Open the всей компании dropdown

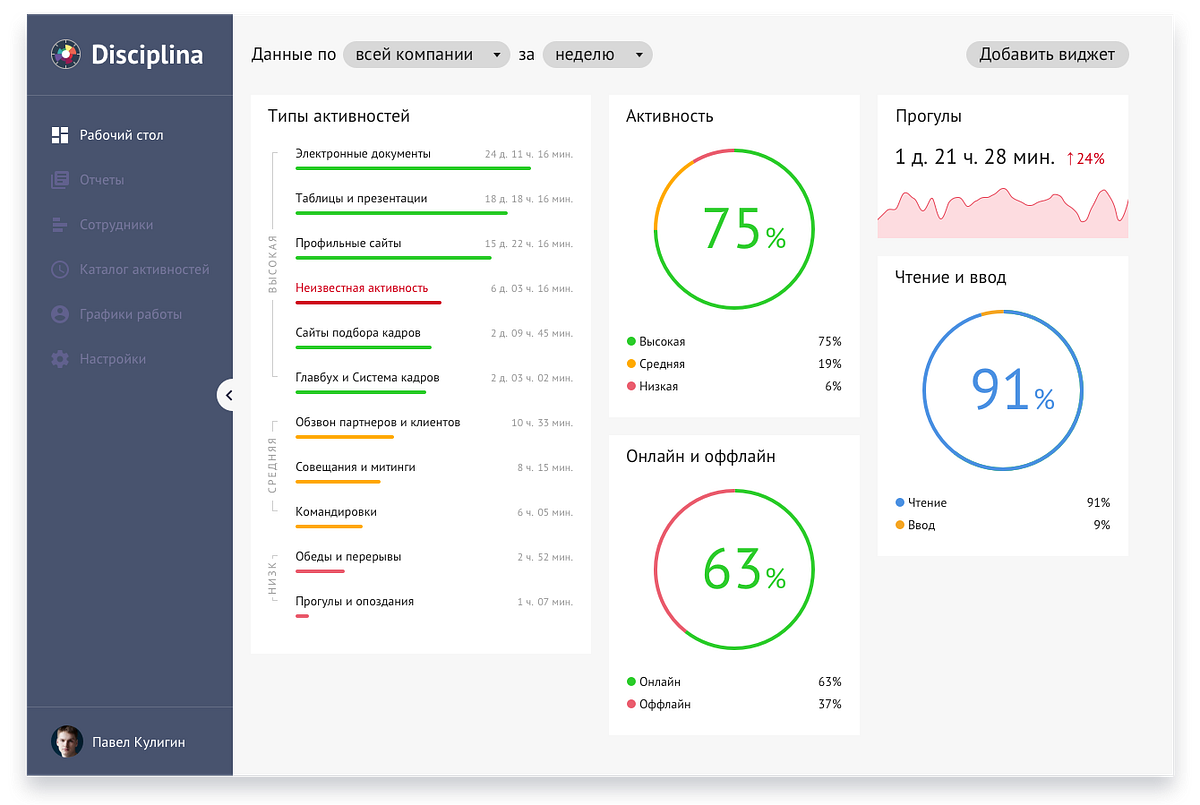(427, 55)
